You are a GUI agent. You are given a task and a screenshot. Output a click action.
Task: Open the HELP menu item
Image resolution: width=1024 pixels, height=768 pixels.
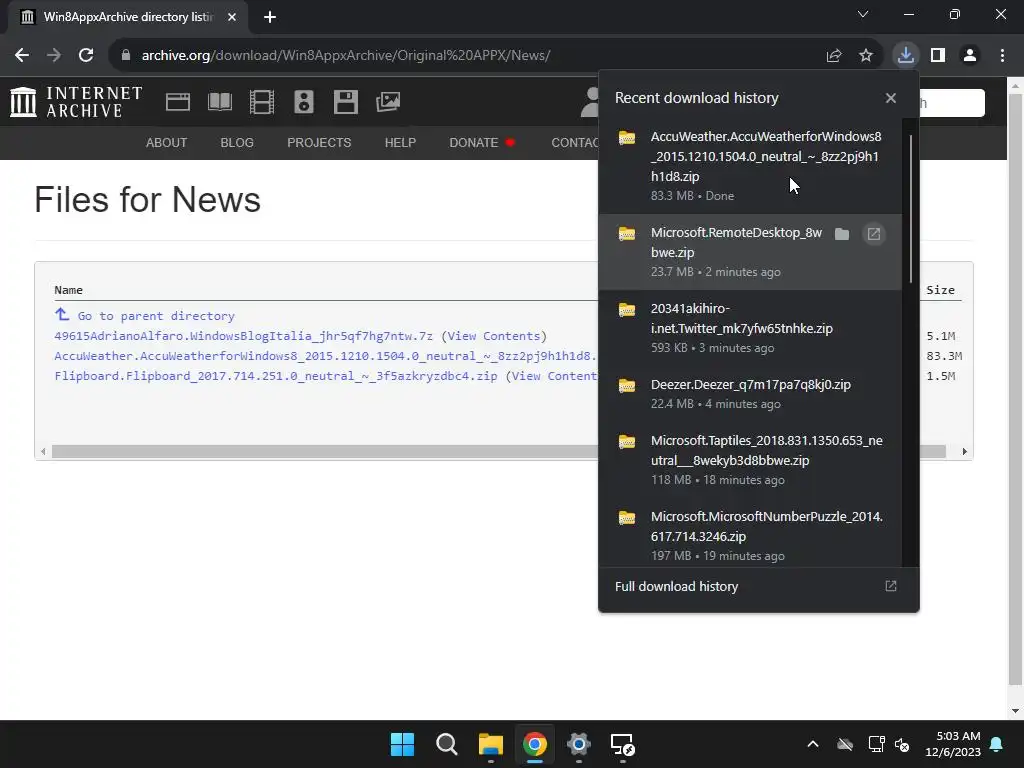point(400,142)
